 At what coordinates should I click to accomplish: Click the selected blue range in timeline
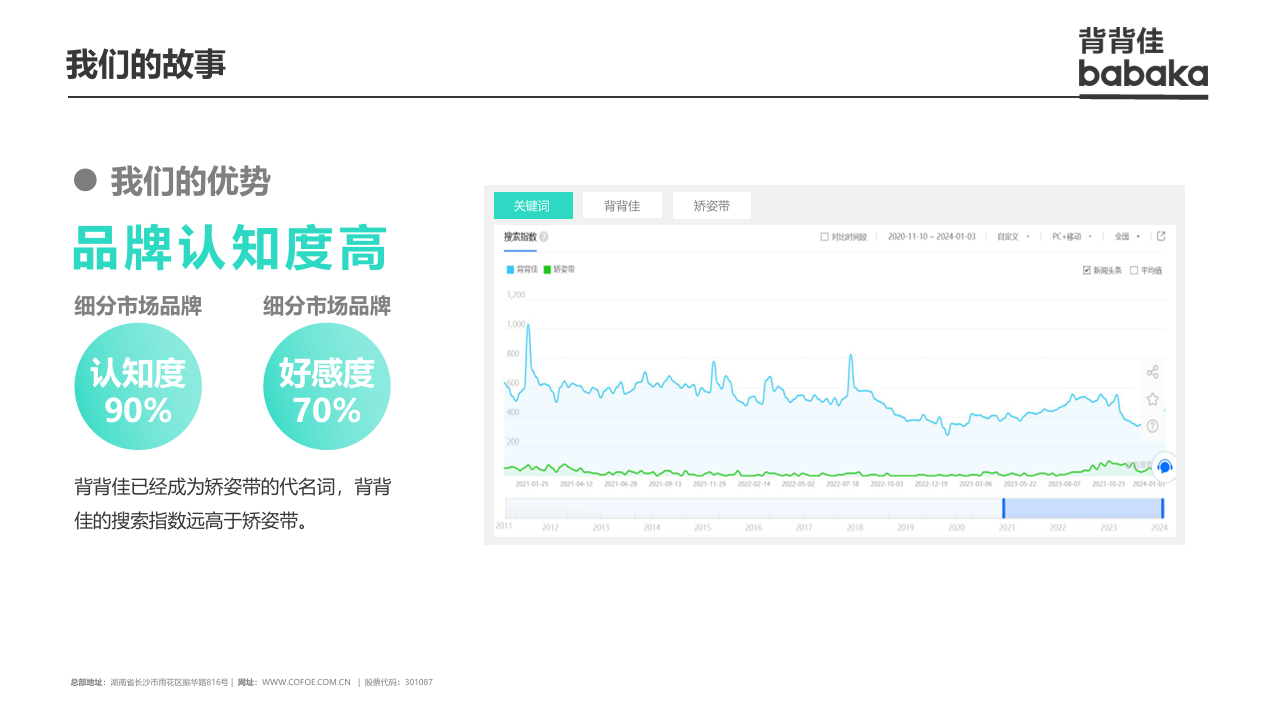click(1083, 508)
